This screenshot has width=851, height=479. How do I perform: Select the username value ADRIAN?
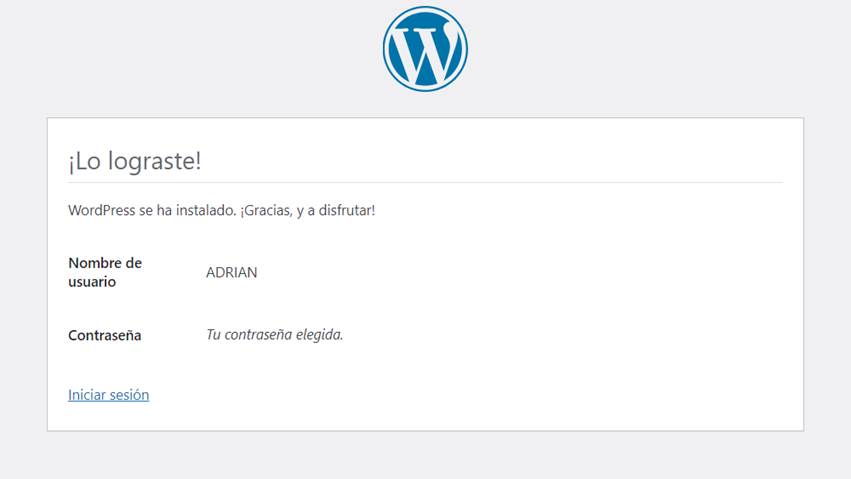231,272
